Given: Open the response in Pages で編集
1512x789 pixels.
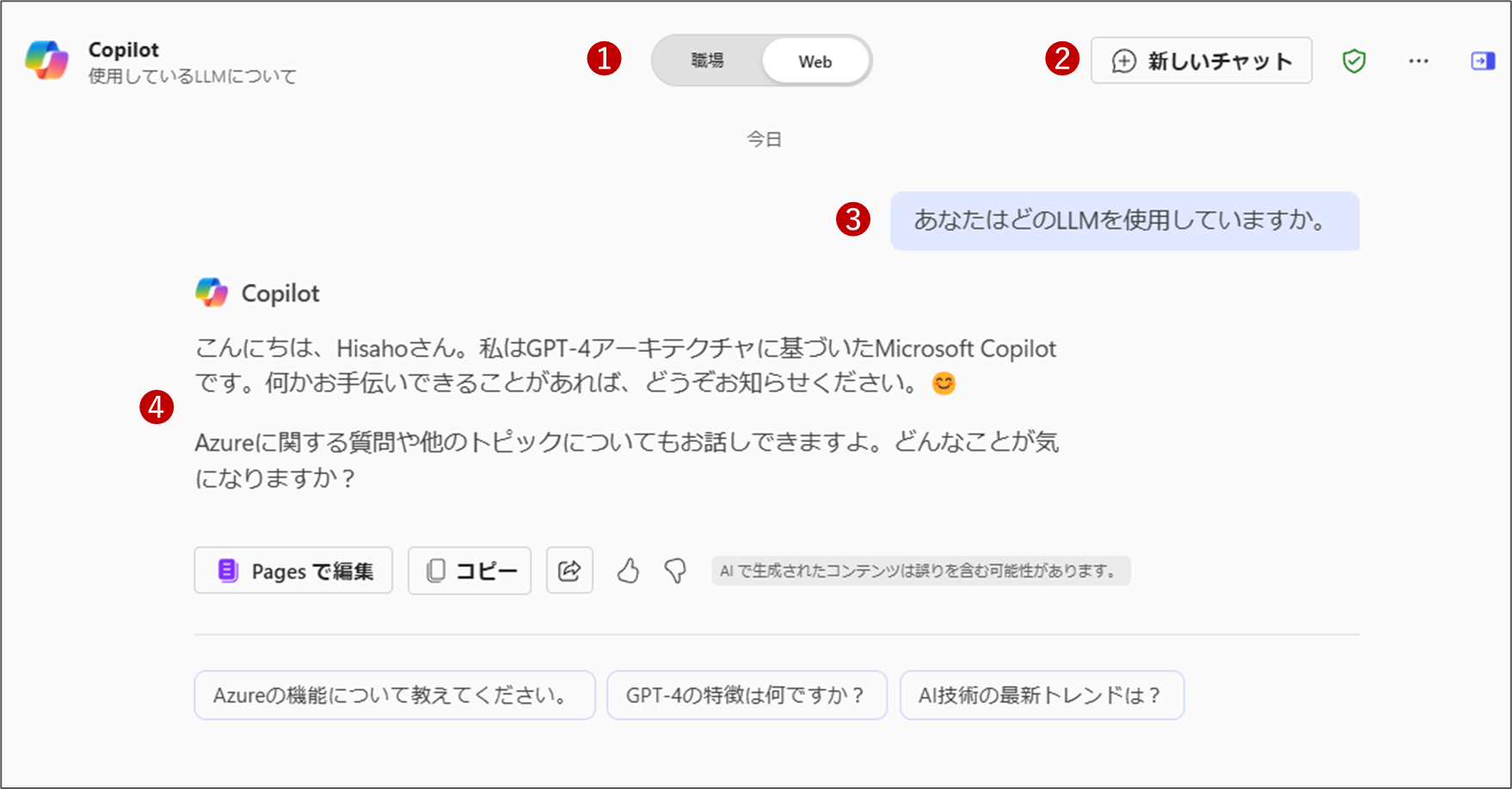Looking at the screenshot, I should (x=292, y=570).
